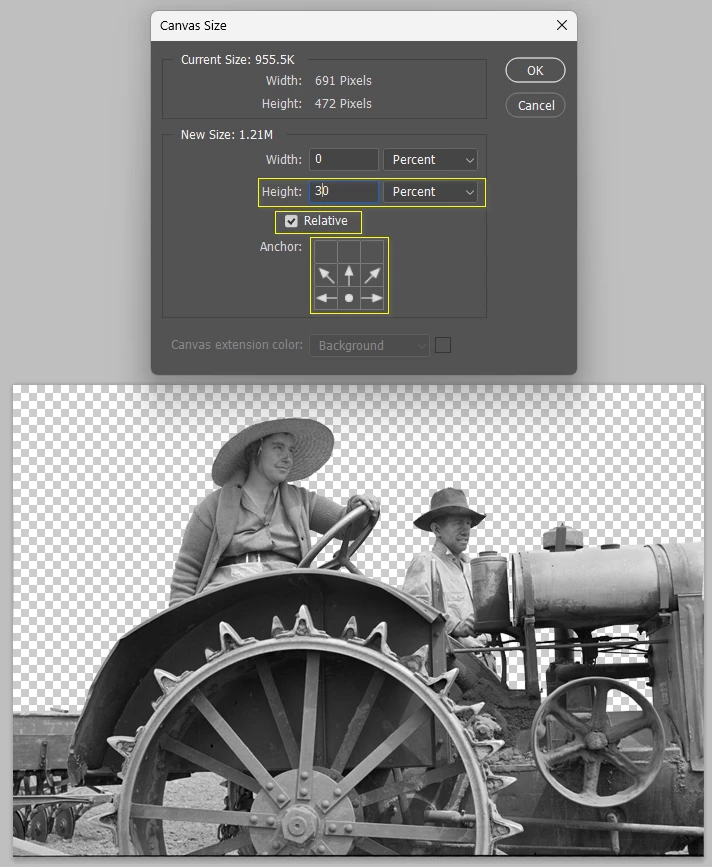Confirm canvas size with OK button
The image size is (712, 867).
pyautogui.click(x=535, y=70)
